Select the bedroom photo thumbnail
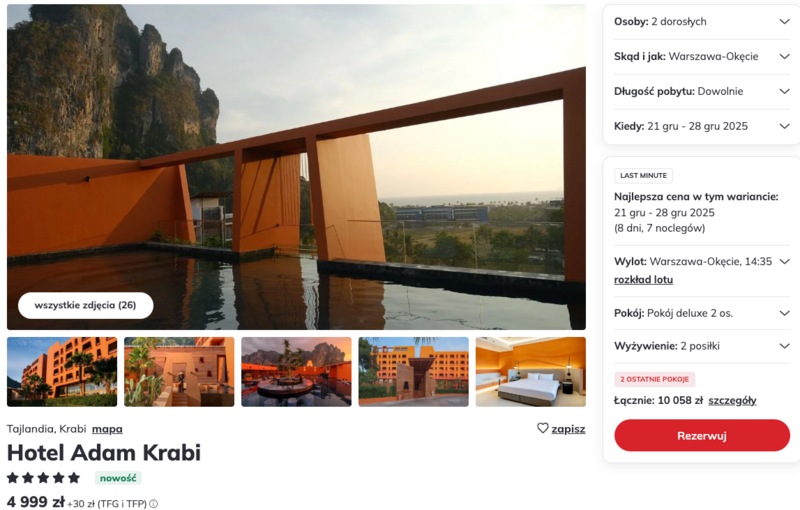Screen dimensions: 800x510 pyautogui.click(x=531, y=372)
